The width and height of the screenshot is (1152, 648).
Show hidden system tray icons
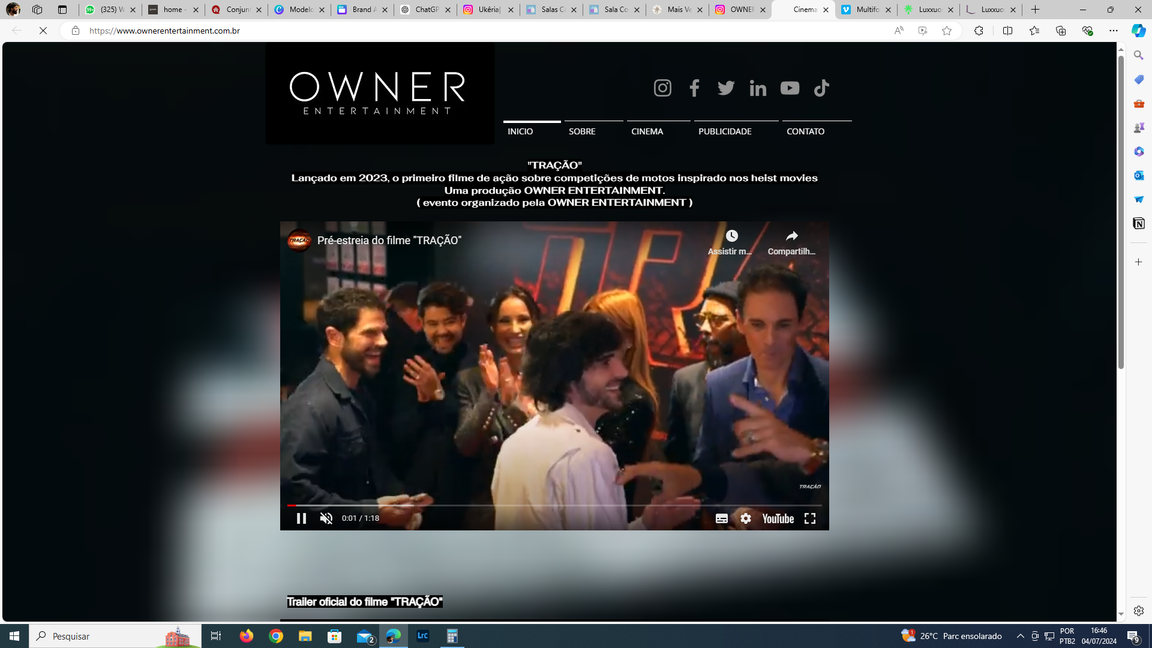1020,636
